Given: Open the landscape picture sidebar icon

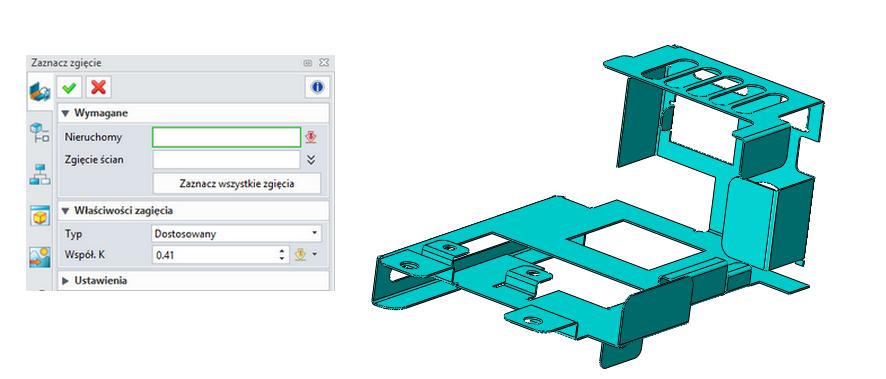Looking at the screenshot, I should click(40, 257).
